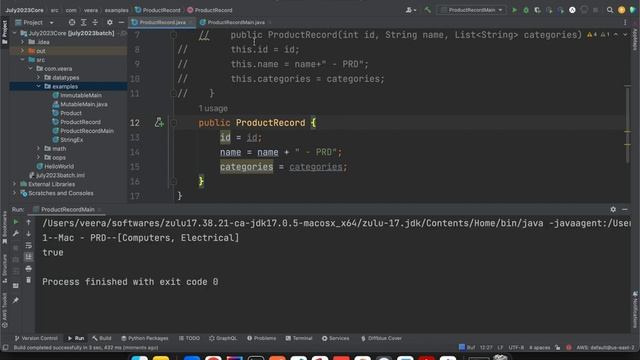Expand the datatypes package
This screenshot has height=360, width=640.
[38, 78]
